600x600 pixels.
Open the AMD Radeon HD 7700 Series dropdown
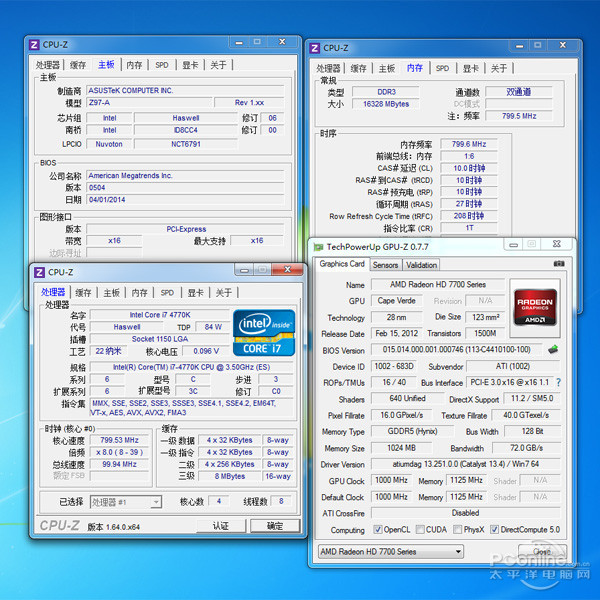(391, 551)
